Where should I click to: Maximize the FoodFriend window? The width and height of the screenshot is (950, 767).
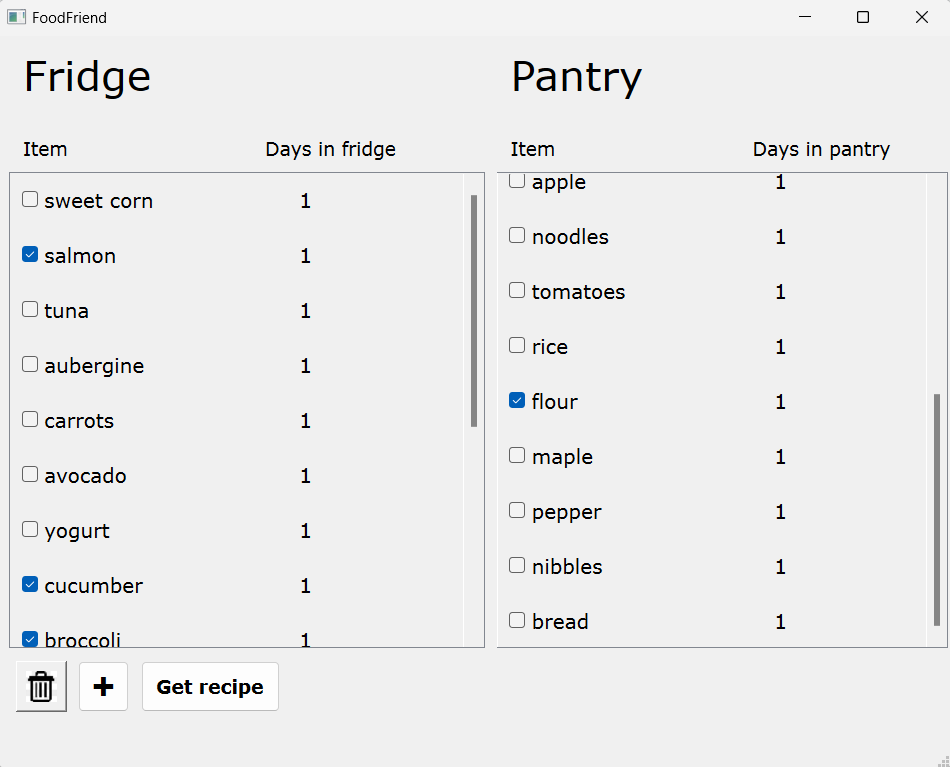tap(863, 17)
